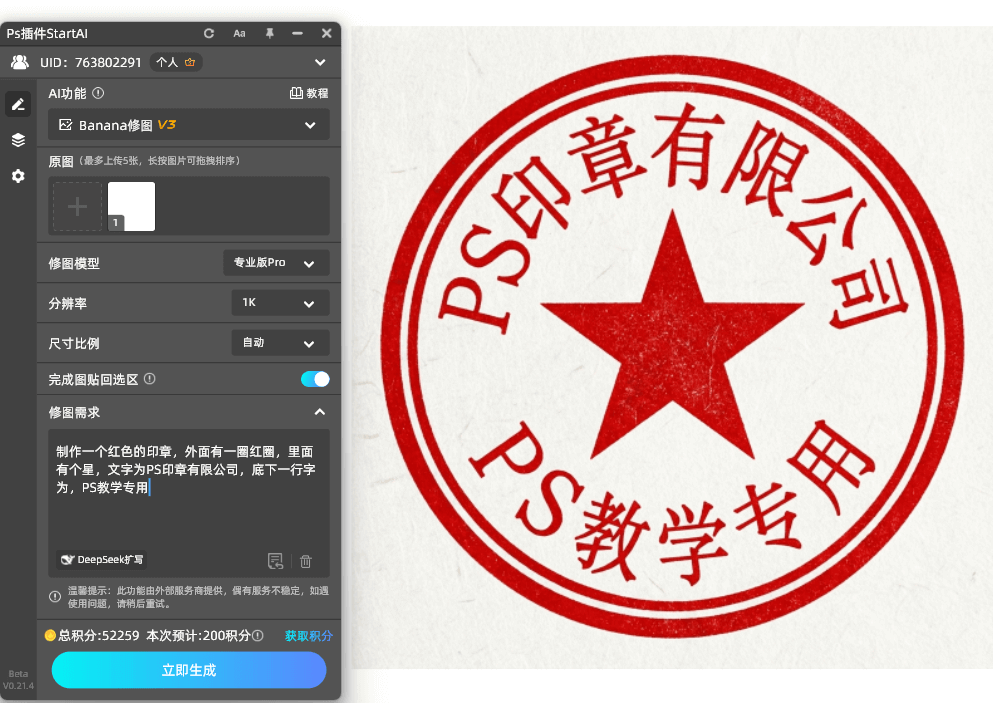Click the info icon next to AI功能
The height and width of the screenshot is (703, 993).
pos(95,91)
